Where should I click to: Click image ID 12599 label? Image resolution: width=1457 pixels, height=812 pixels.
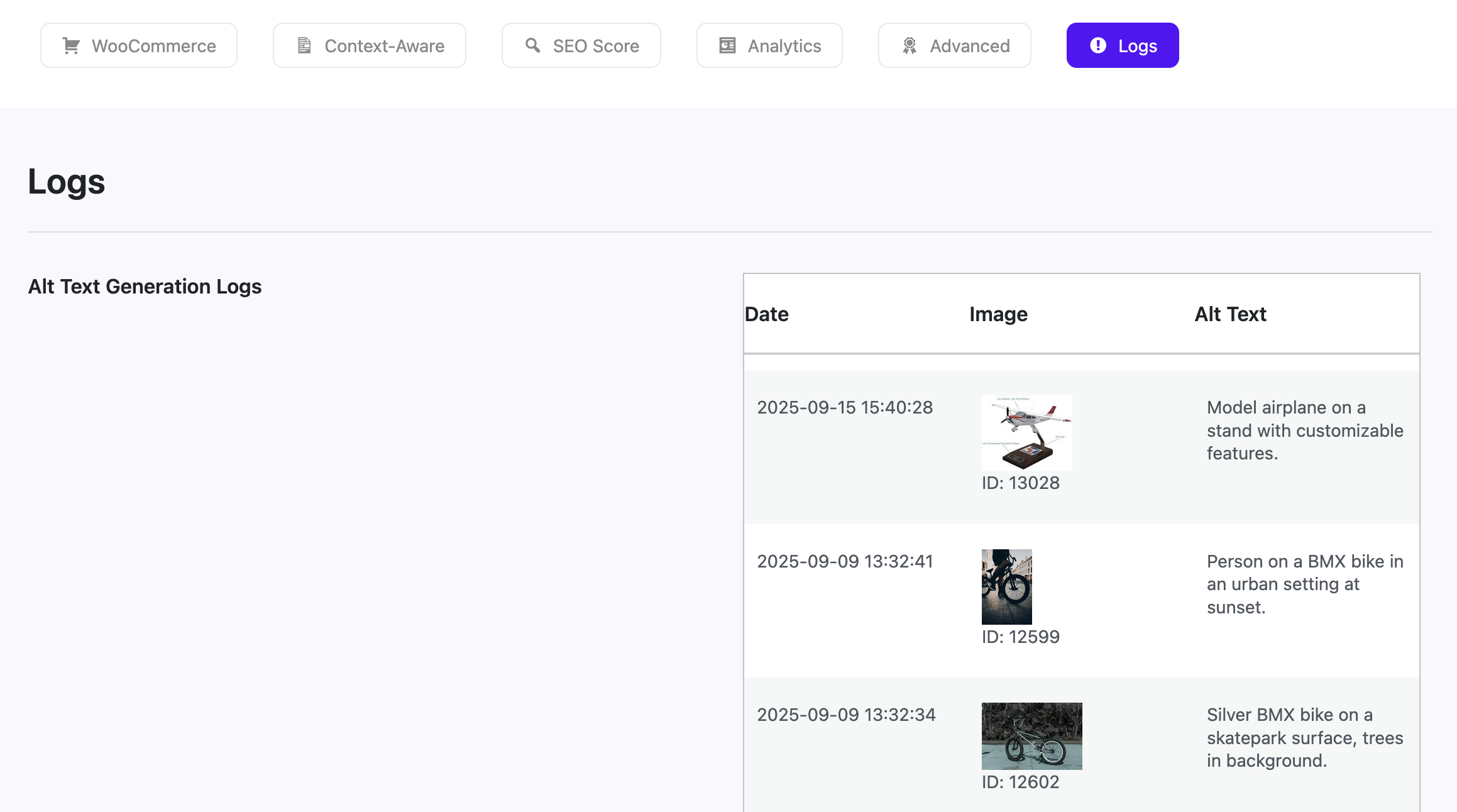[1020, 637]
